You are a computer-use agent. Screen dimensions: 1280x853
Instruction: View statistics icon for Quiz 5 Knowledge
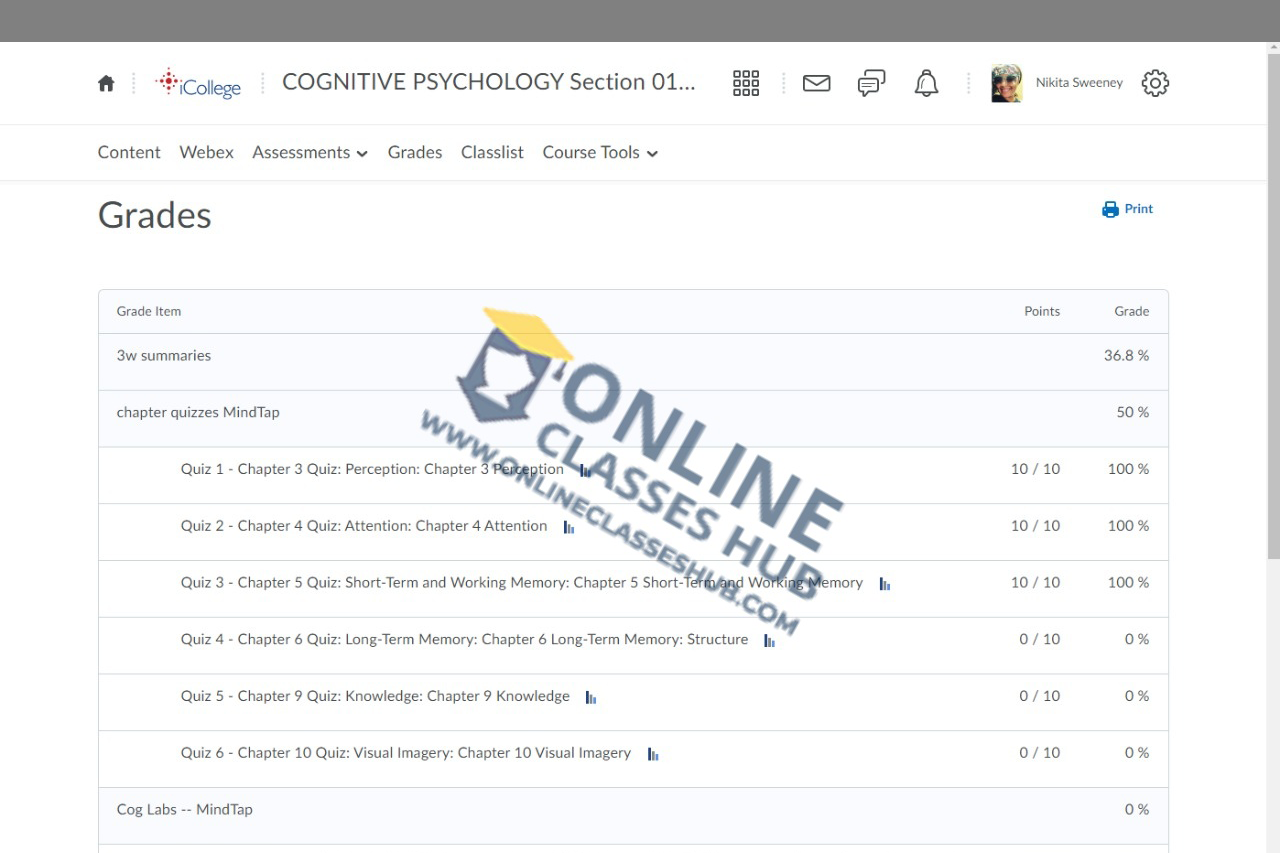tap(591, 698)
